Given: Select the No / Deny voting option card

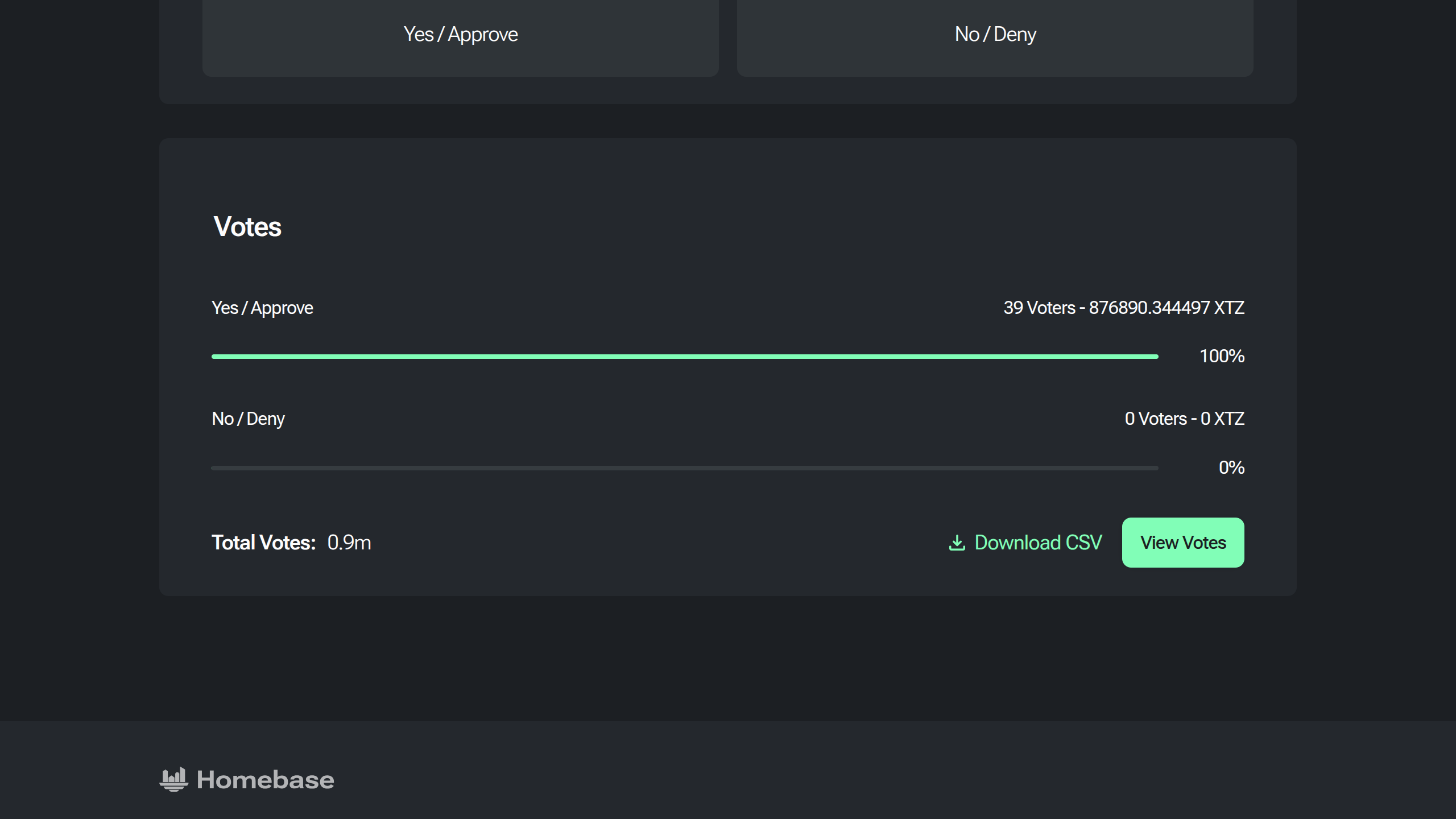Looking at the screenshot, I should tap(995, 35).
